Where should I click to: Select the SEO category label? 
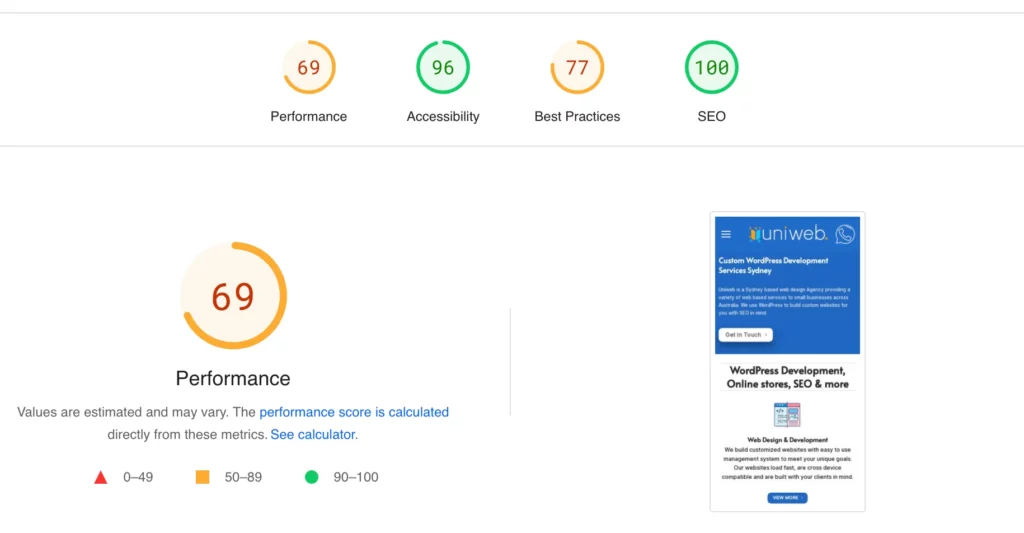pyautogui.click(x=711, y=116)
